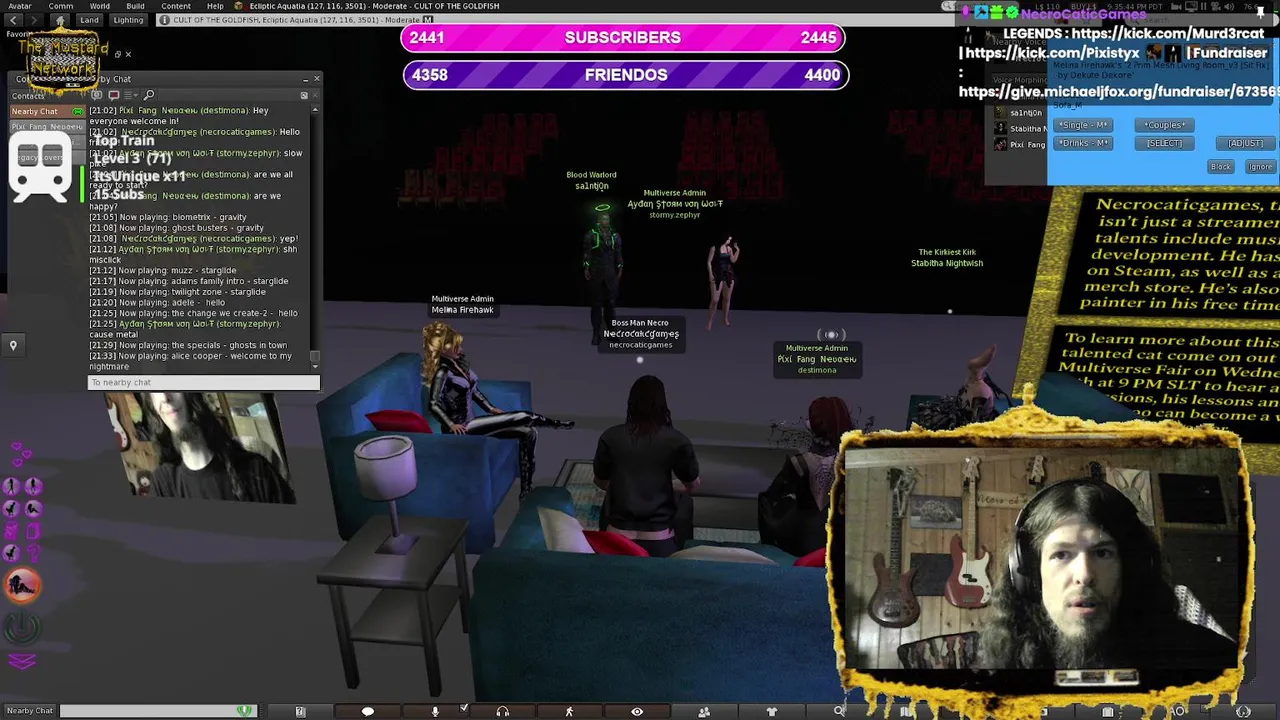Click the orange avatar HUD icon on left
The width and height of the screenshot is (1280, 720).
(22, 586)
